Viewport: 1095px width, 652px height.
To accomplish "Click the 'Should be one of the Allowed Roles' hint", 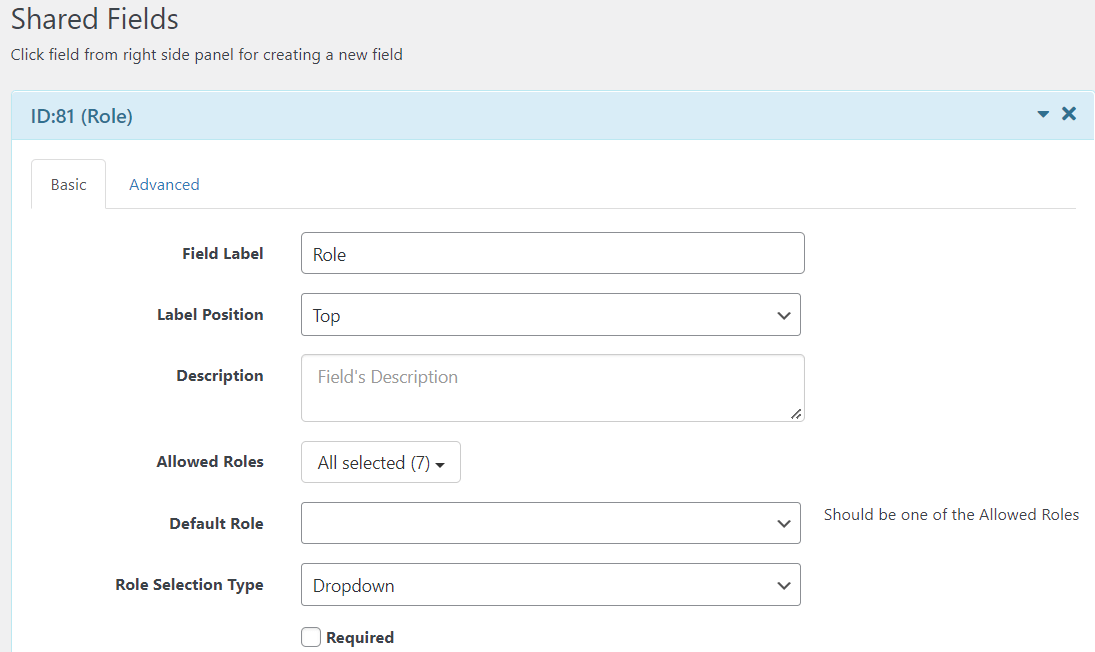I will click(x=951, y=514).
